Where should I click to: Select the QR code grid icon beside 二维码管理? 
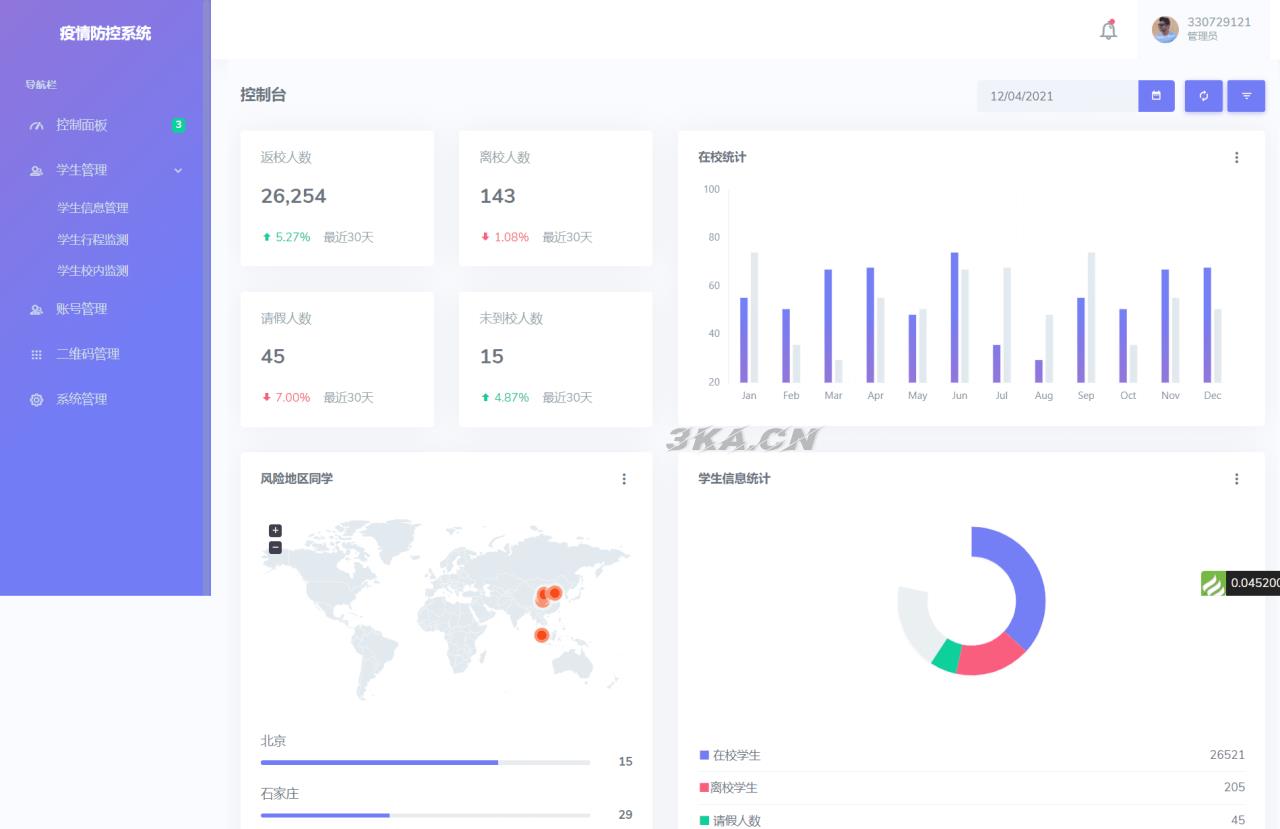[x=36, y=354]
